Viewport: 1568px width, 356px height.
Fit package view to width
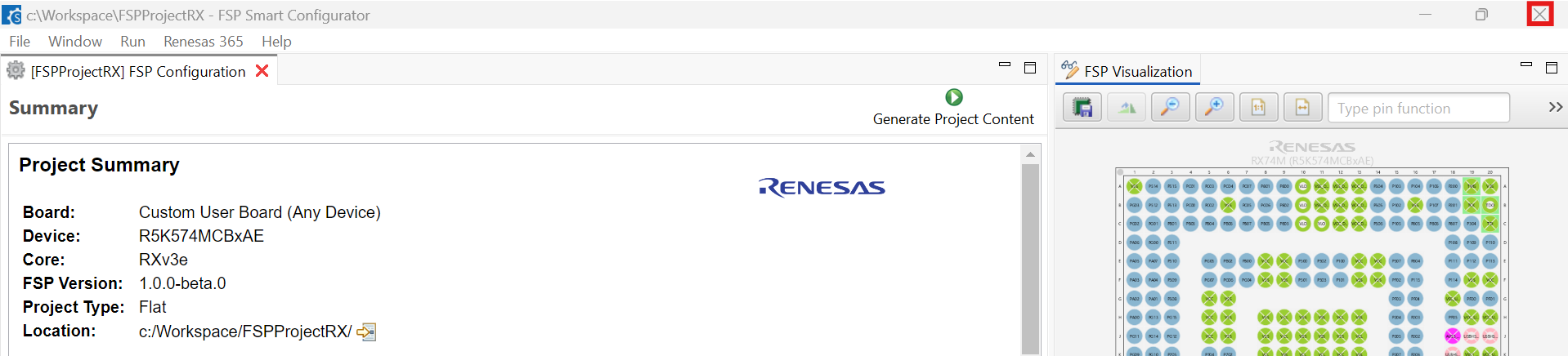tap(1303, 108)
